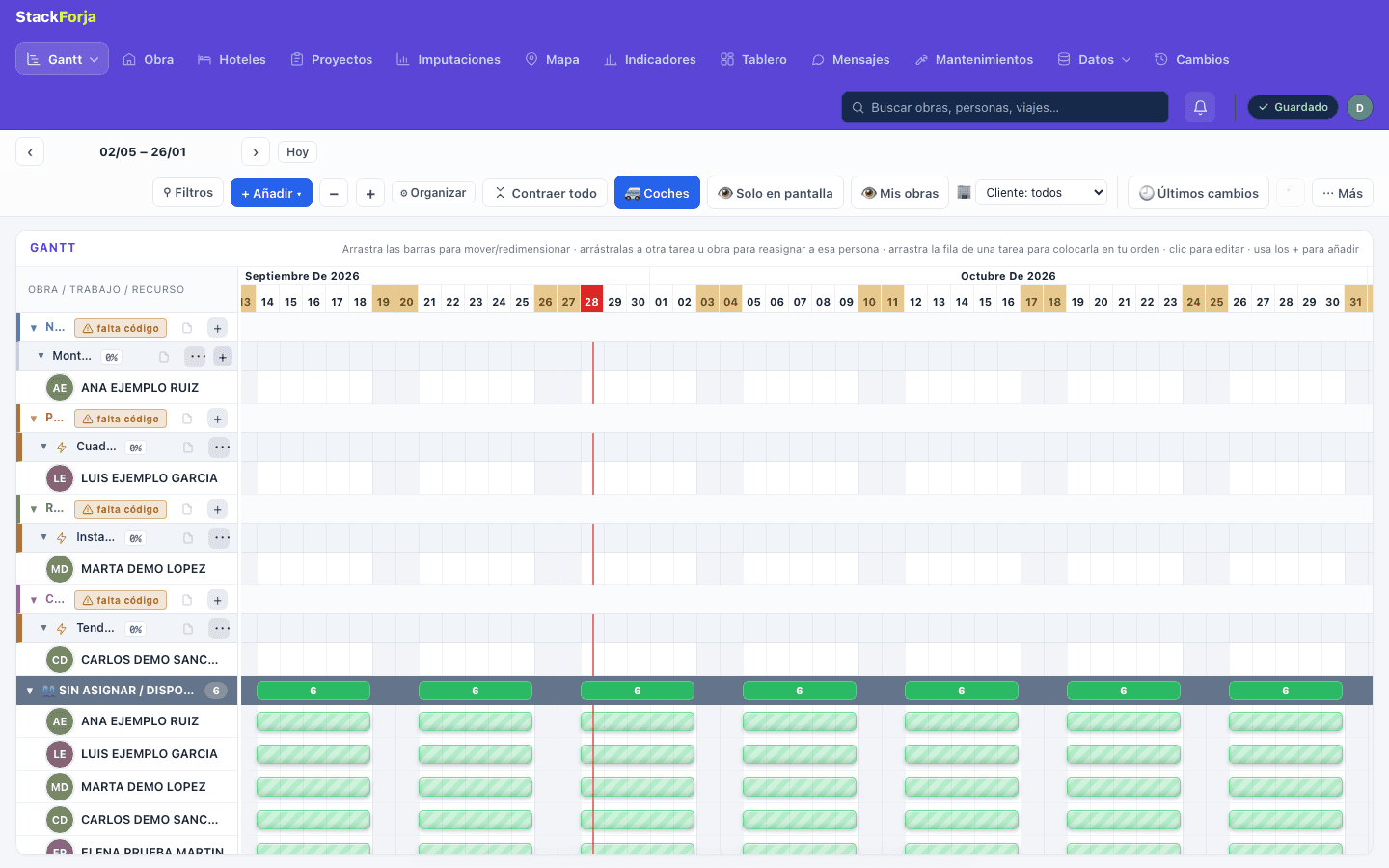Click ANA EJEMPLO RUIZ avatar under Mont...

point(60,388)
